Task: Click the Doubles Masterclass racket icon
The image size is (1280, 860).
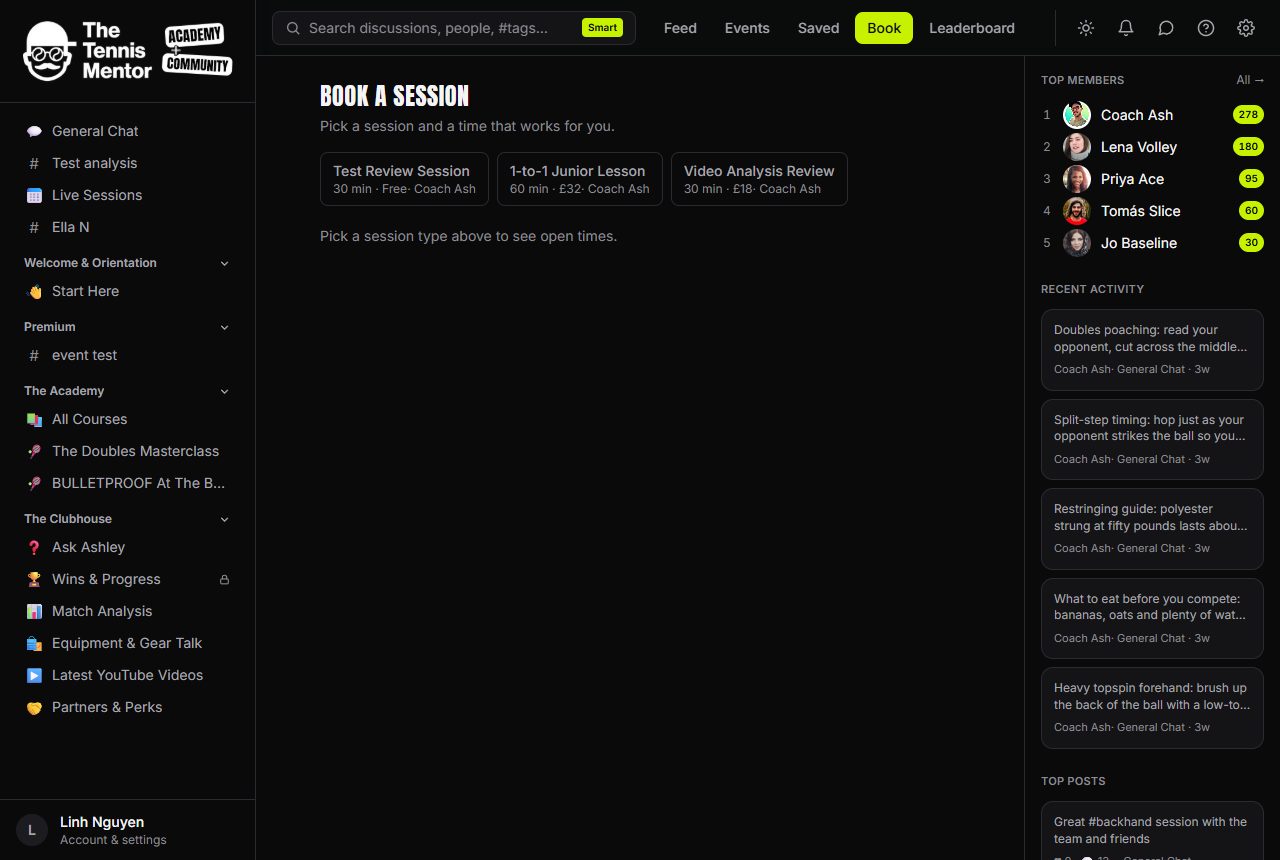Action: [x=34, y=451]
